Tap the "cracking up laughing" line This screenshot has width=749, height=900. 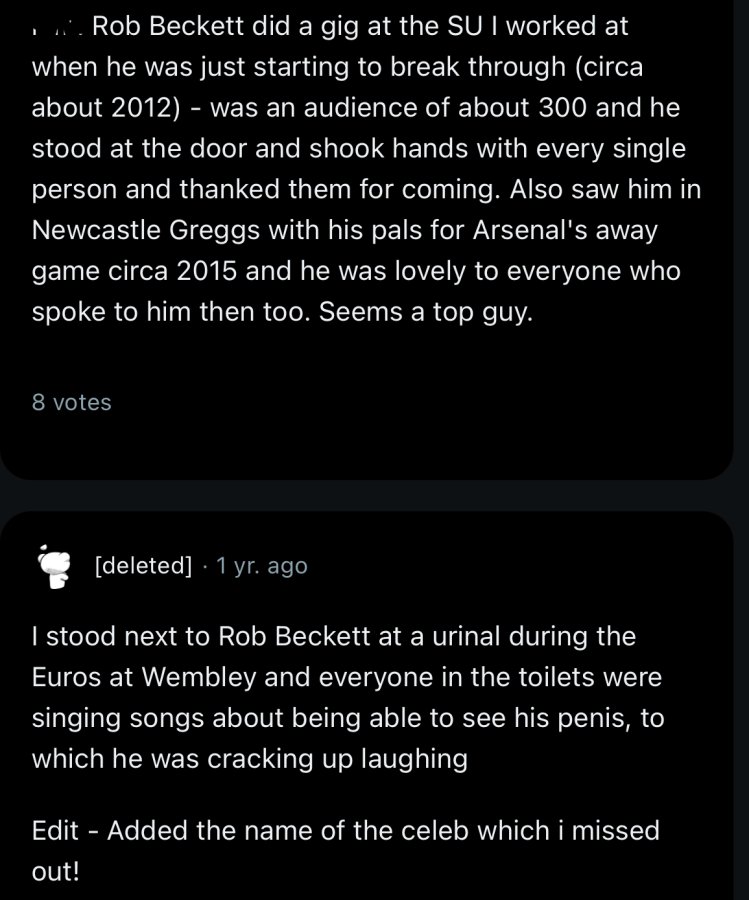tap(337, 759)
